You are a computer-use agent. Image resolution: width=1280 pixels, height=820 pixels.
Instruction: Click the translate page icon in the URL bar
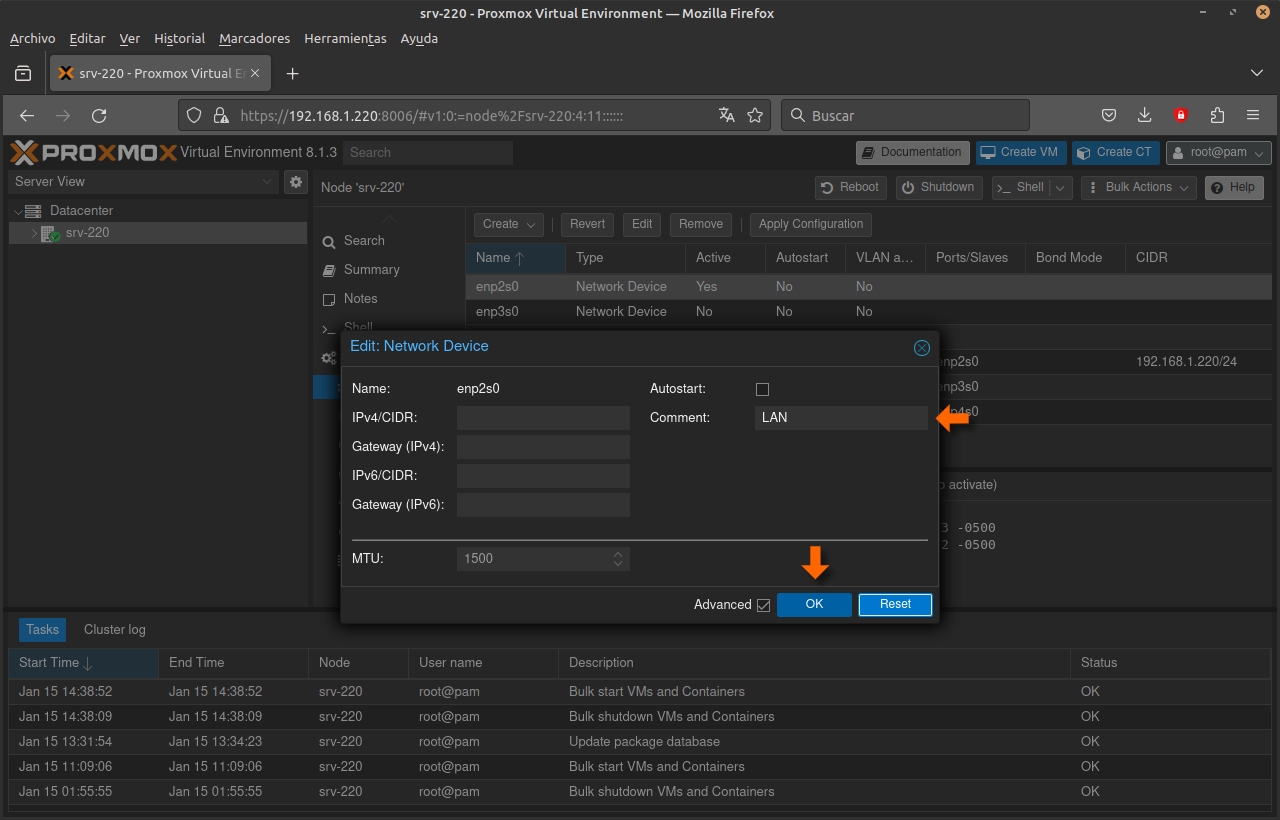727,115
